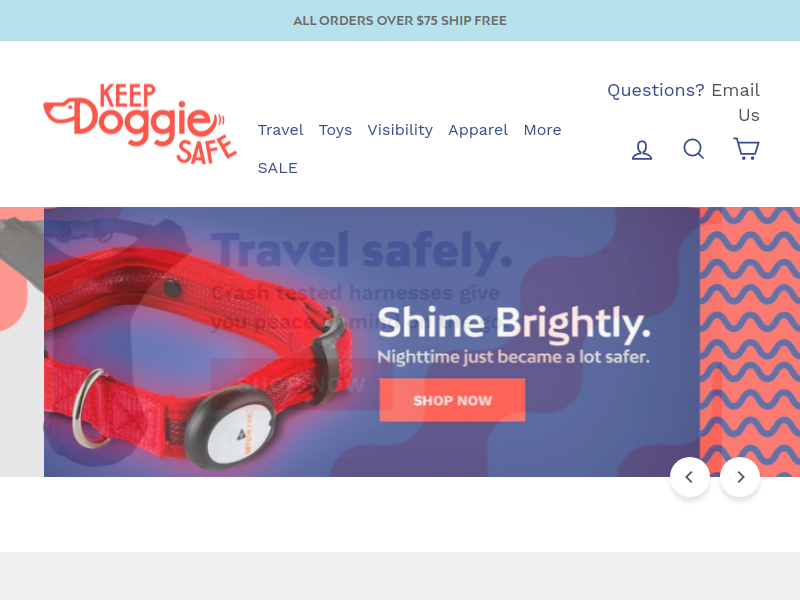Click the Questions? Email Us link
800x600 pixels.
point(683,102)
